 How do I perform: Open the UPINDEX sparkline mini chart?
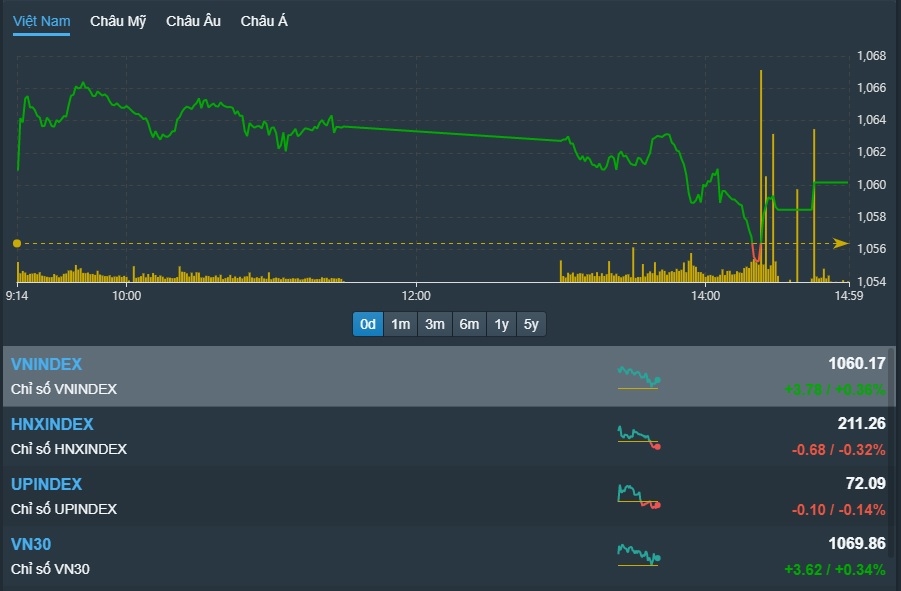tap(639, 496)
